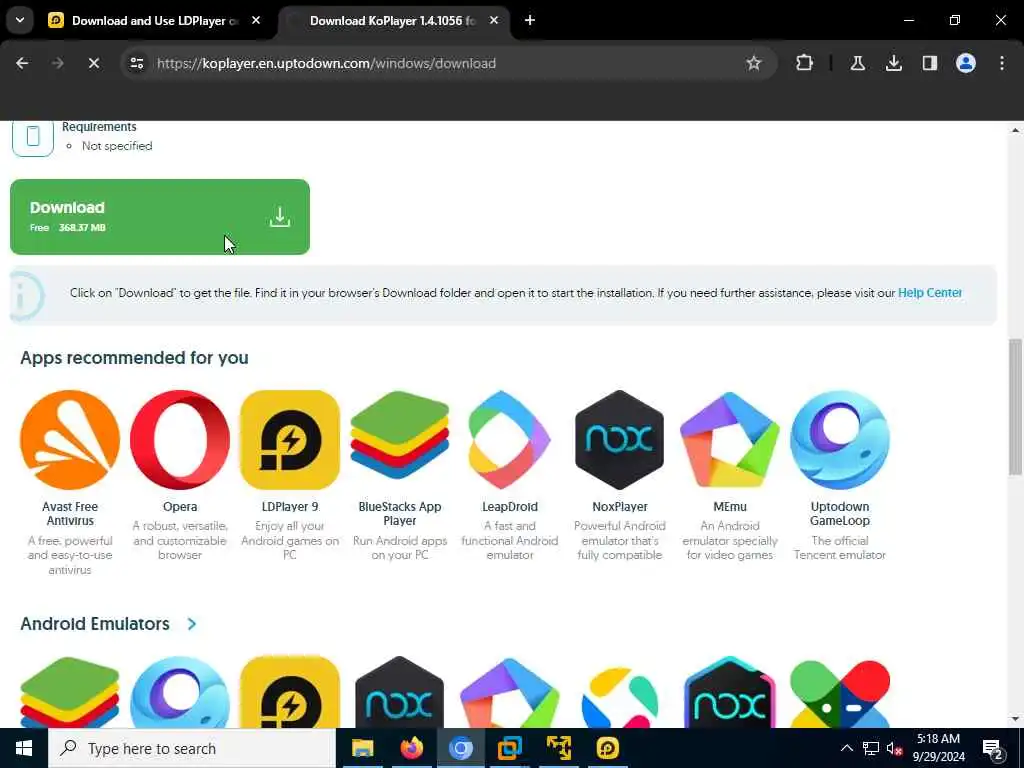Viewport: 1024px width, 768px height.
Task: Open the notifications action center
Action: tap(993, 748)
